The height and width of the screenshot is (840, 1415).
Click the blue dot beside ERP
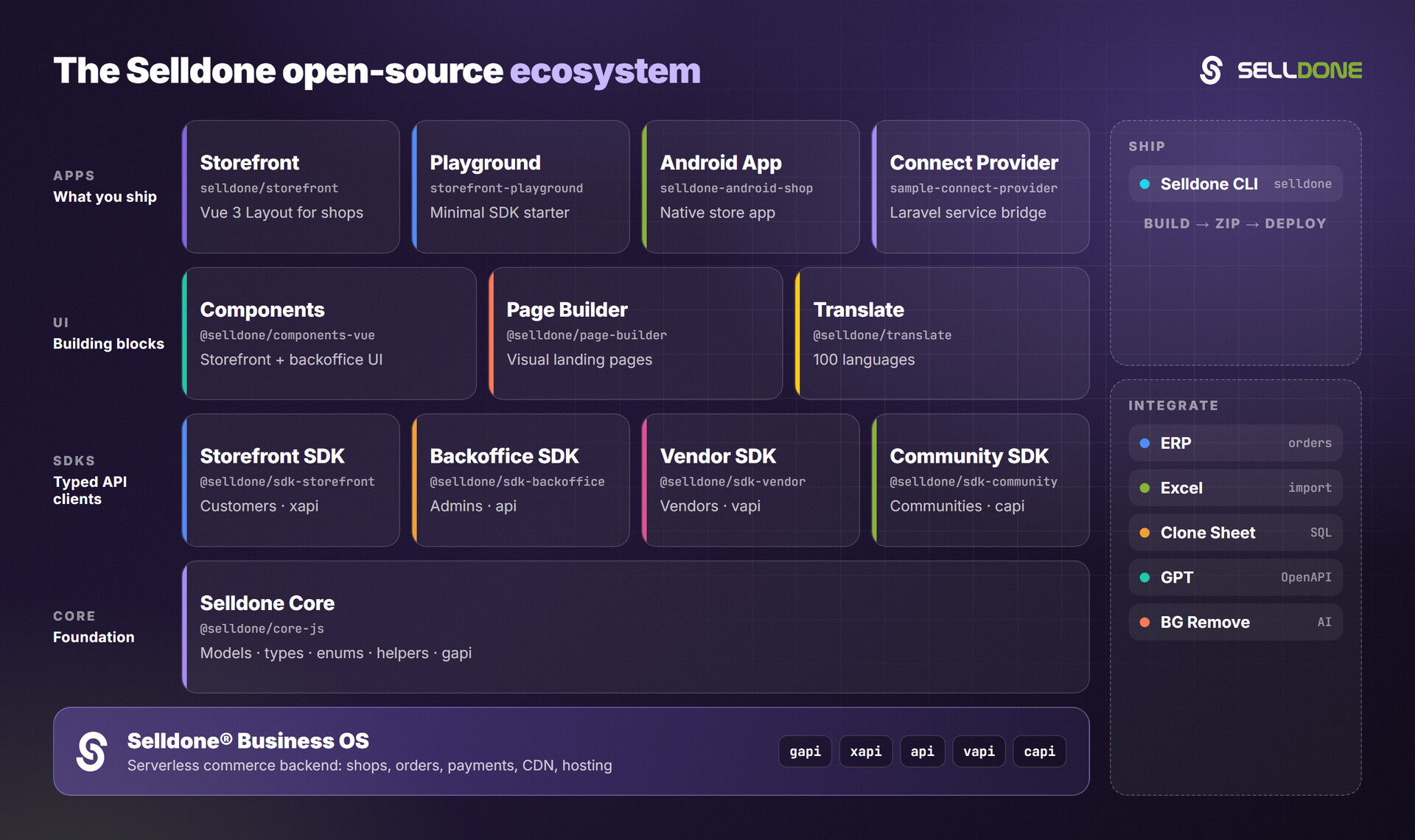tap(1145, 444)
